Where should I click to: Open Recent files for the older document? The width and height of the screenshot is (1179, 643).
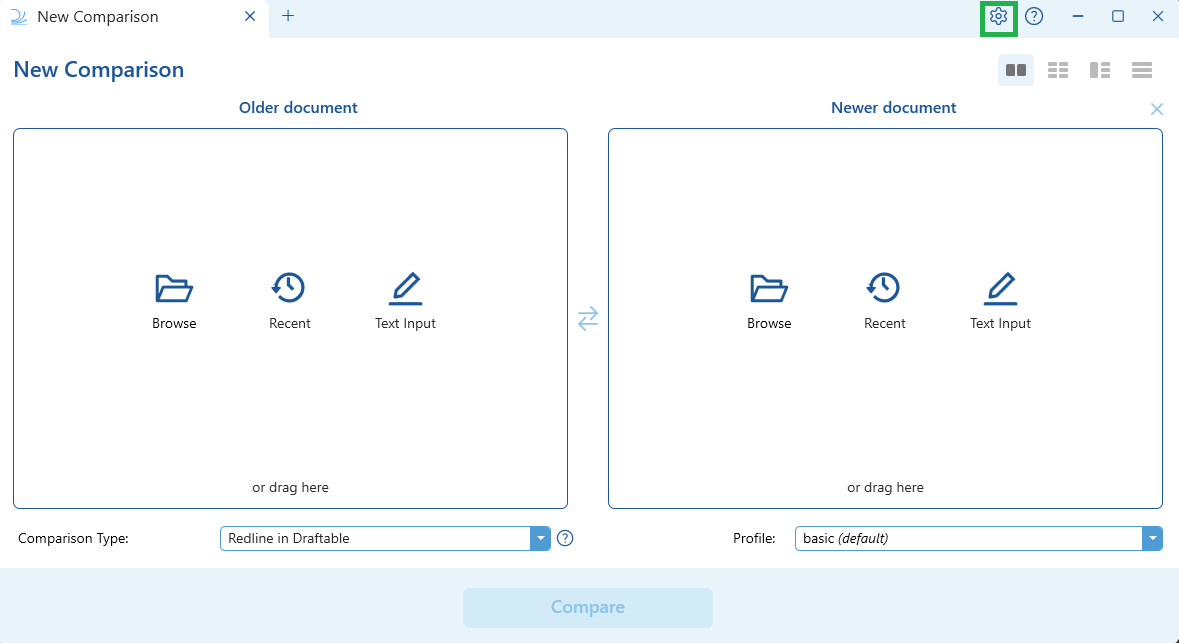pos(289,302)
